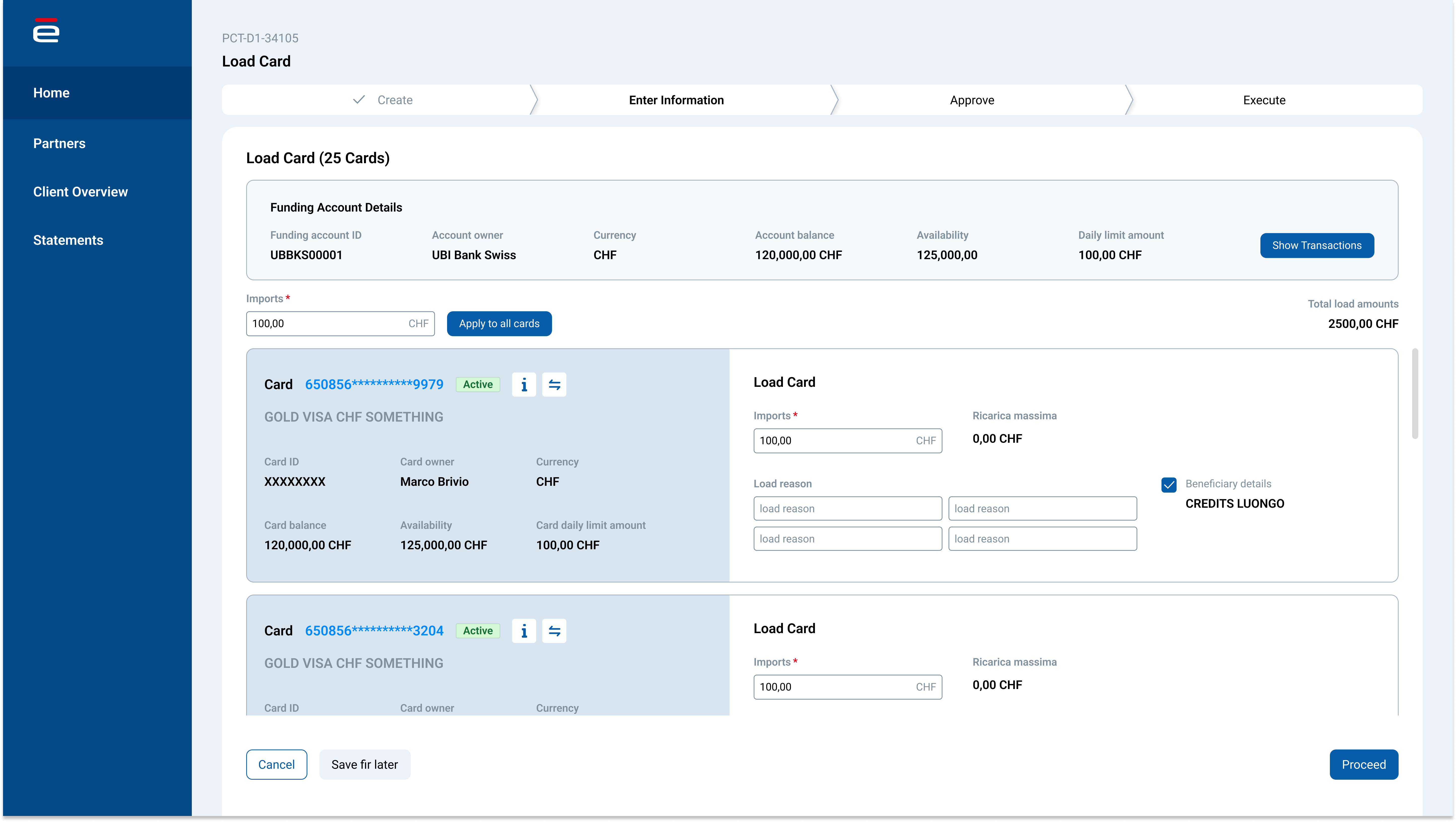1456x822 pixels.
Task: Click the Load Card (25 Cards) heading
Action: pyautogui.click(x=318, y=158)
